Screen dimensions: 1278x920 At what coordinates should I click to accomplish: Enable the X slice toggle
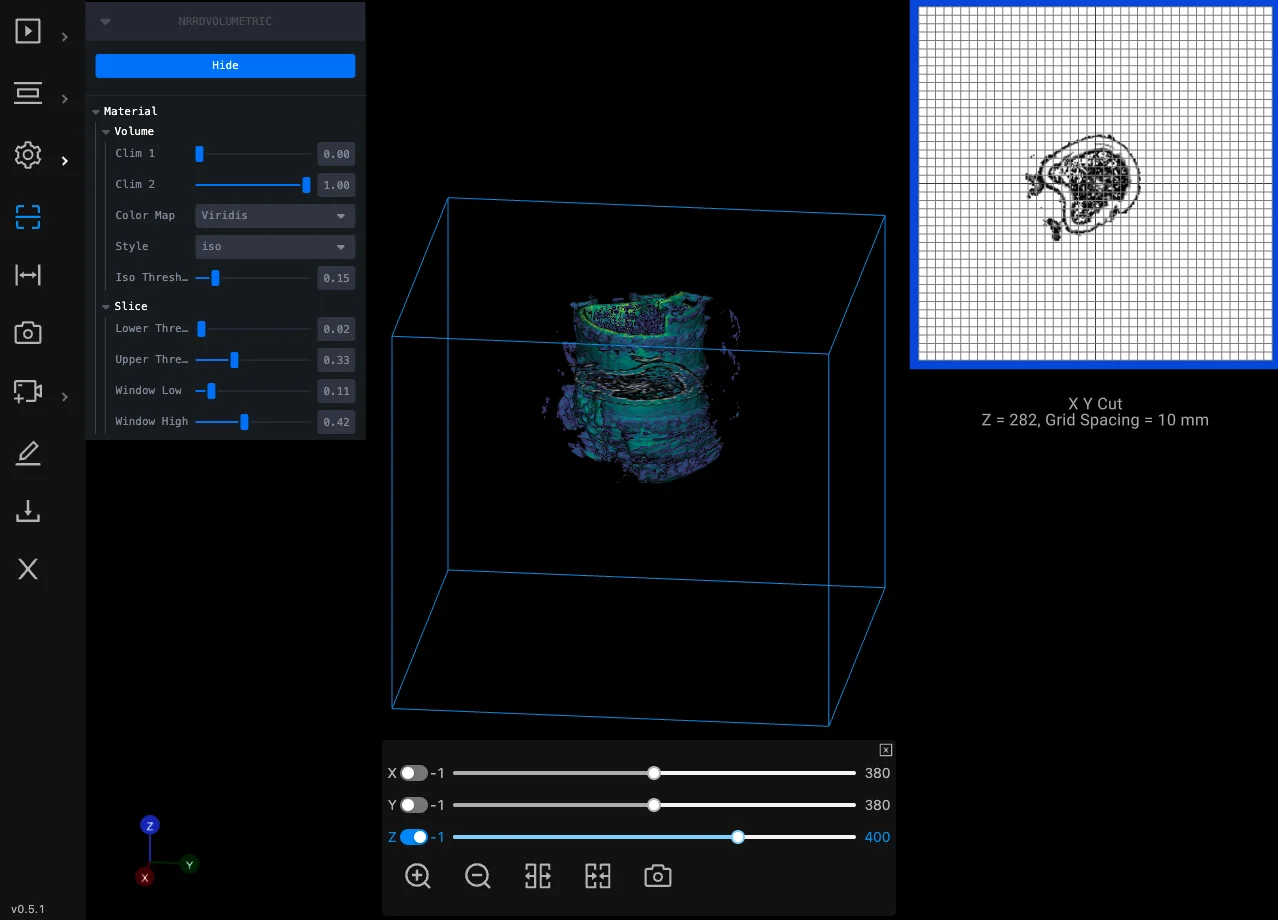414,773
